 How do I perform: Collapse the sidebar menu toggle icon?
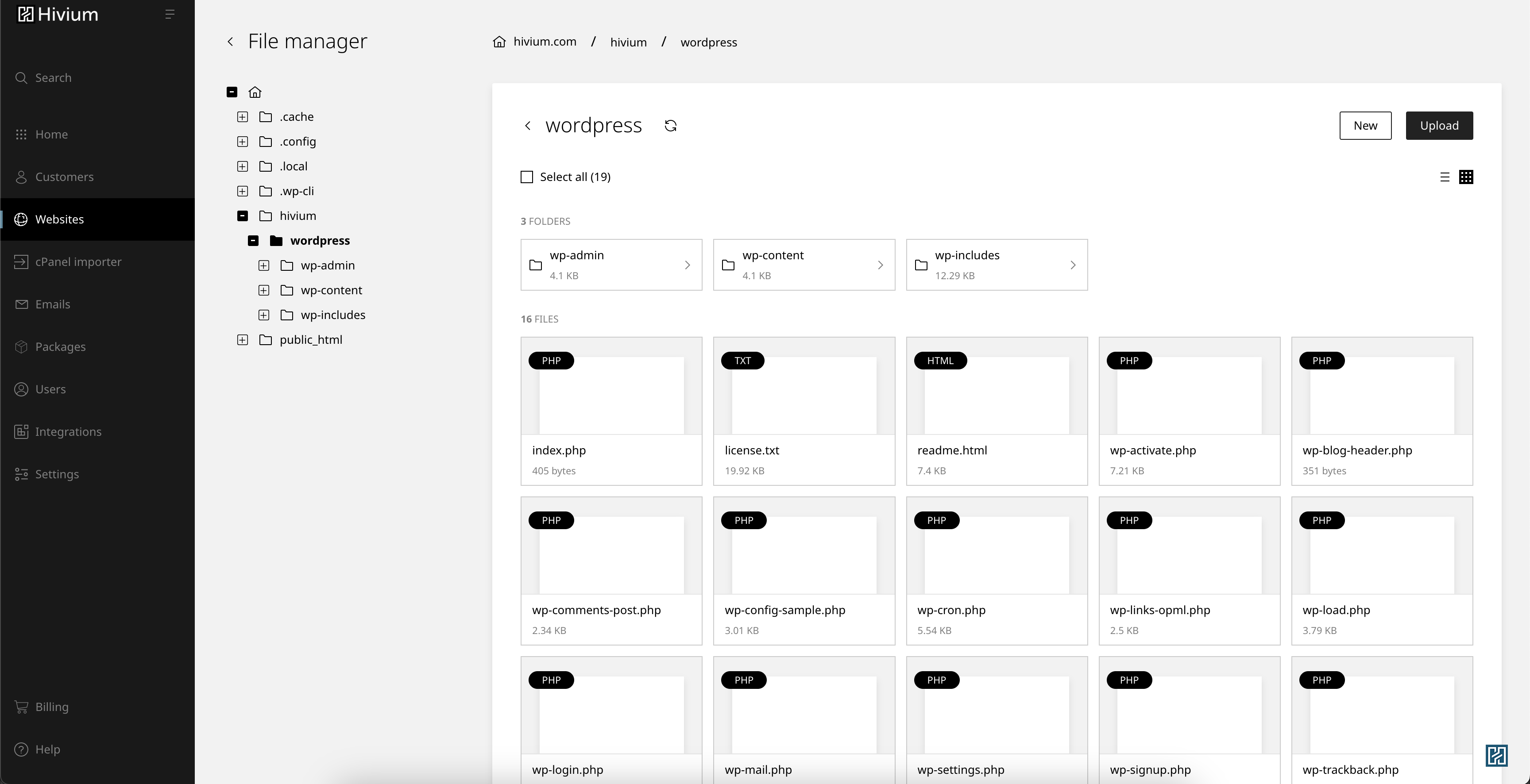pos(169,14)
